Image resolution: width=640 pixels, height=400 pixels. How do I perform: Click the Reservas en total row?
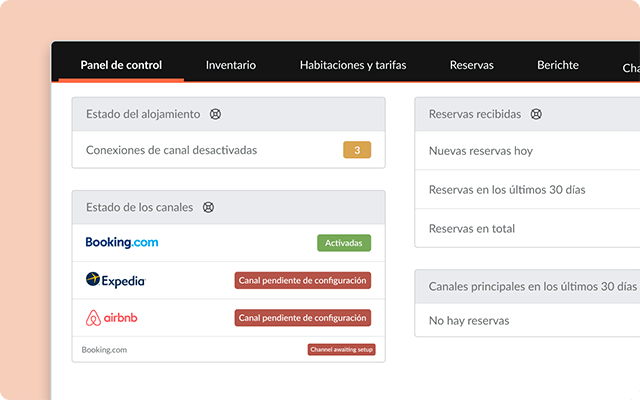471,228
